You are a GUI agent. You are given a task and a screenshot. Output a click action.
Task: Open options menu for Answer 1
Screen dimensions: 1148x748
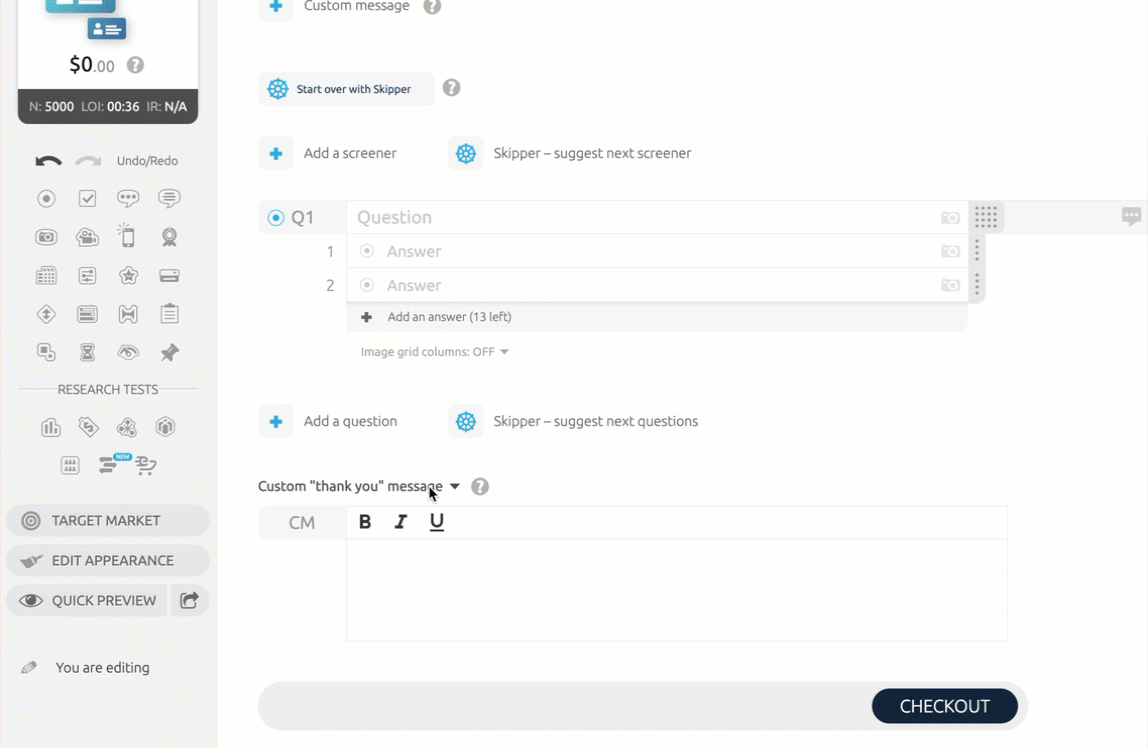977,251
